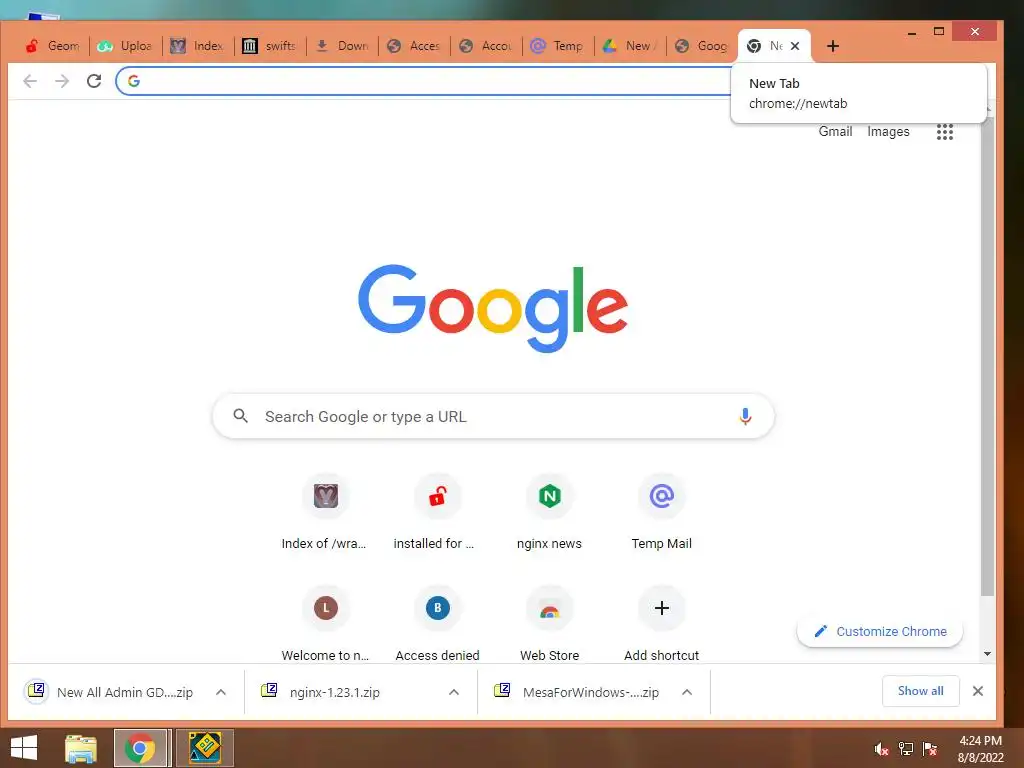
Task: Open New All Admin GD zip download
Action: pos(112,692)
